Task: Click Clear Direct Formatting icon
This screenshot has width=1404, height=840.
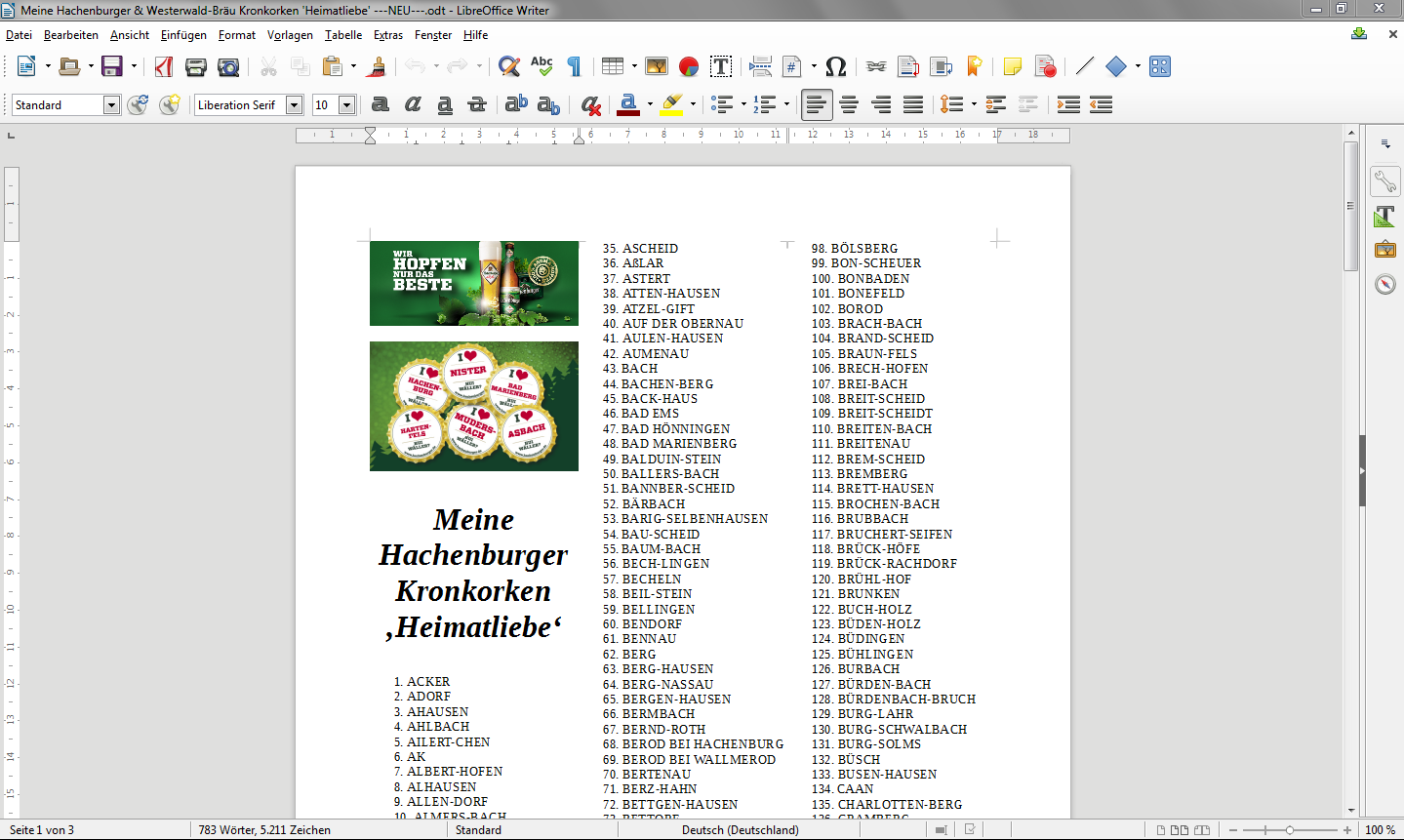Action: point(590,104)
